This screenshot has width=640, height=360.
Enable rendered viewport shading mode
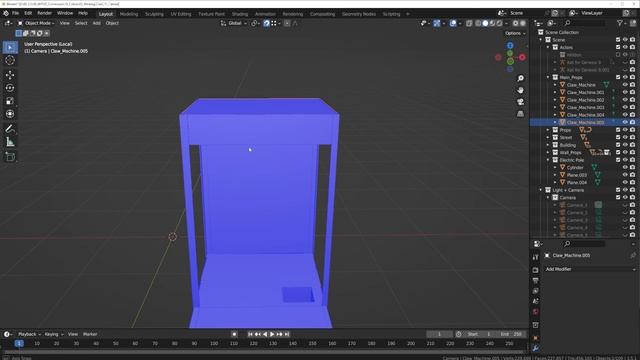[499, 23]
